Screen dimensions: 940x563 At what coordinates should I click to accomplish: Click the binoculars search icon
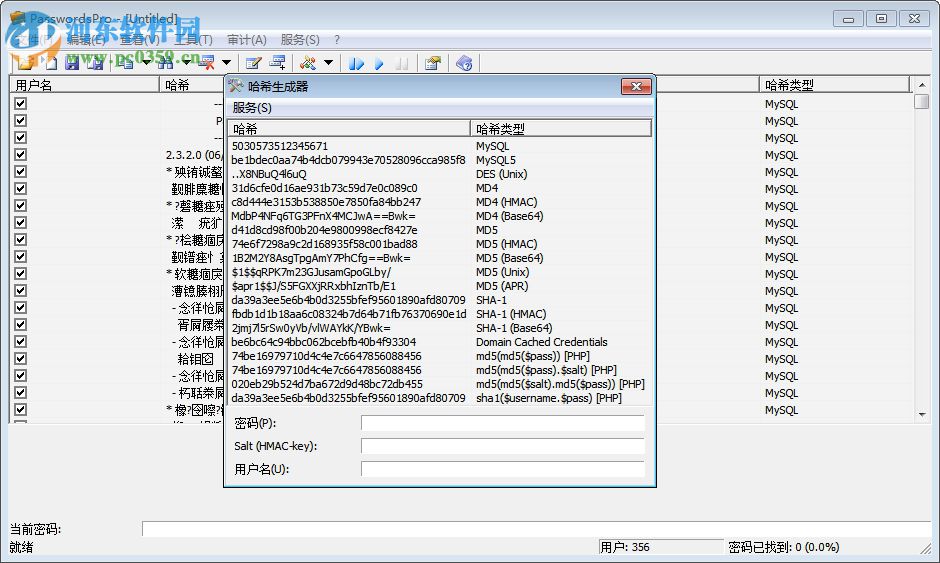(x=165, y=62)
